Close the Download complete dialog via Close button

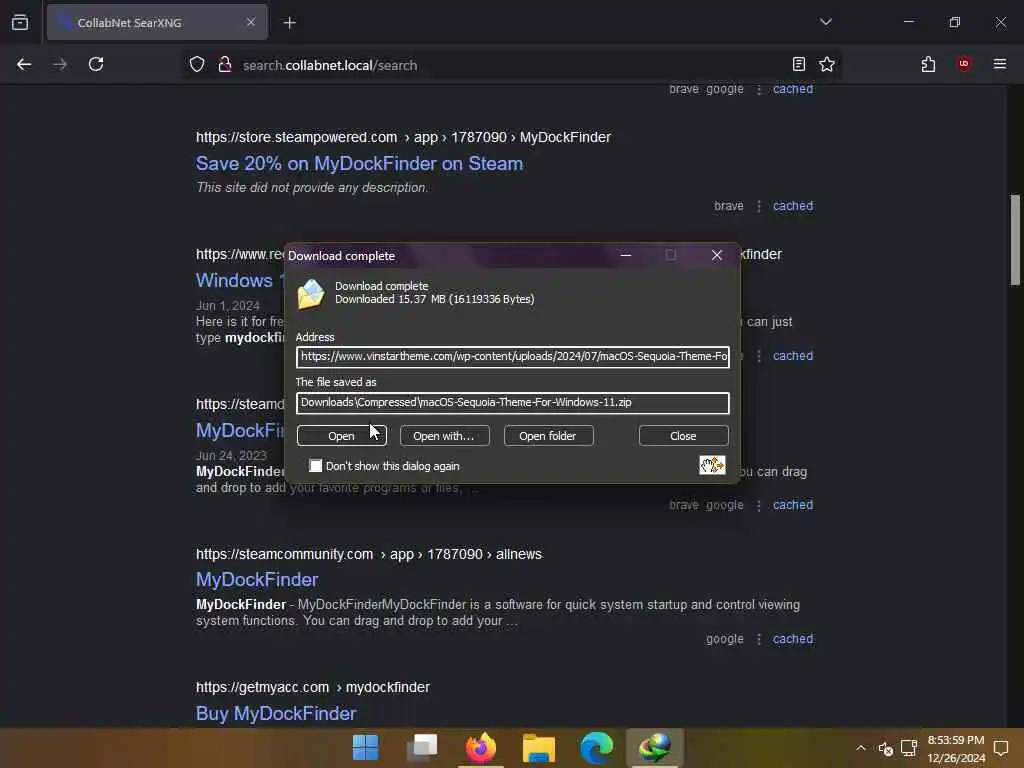pyautogui.click(x=683, y=436)
